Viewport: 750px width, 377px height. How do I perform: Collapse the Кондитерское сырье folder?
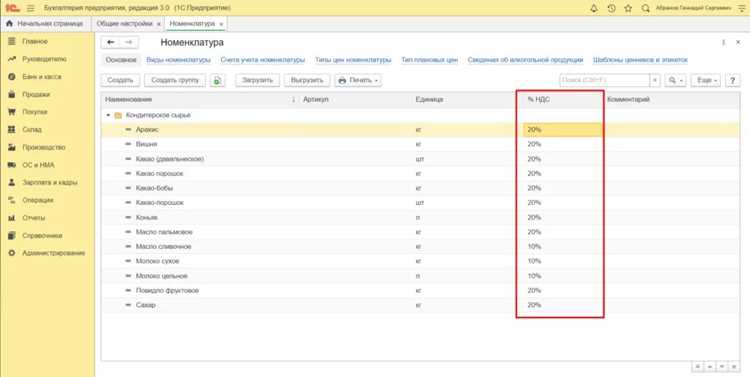pos(109,115)
